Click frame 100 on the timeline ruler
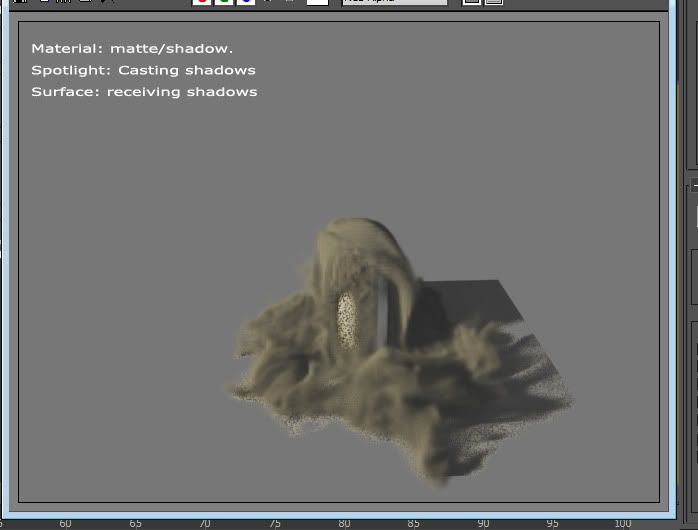Viewport: 698px width, 530px height. click(622, 523)
